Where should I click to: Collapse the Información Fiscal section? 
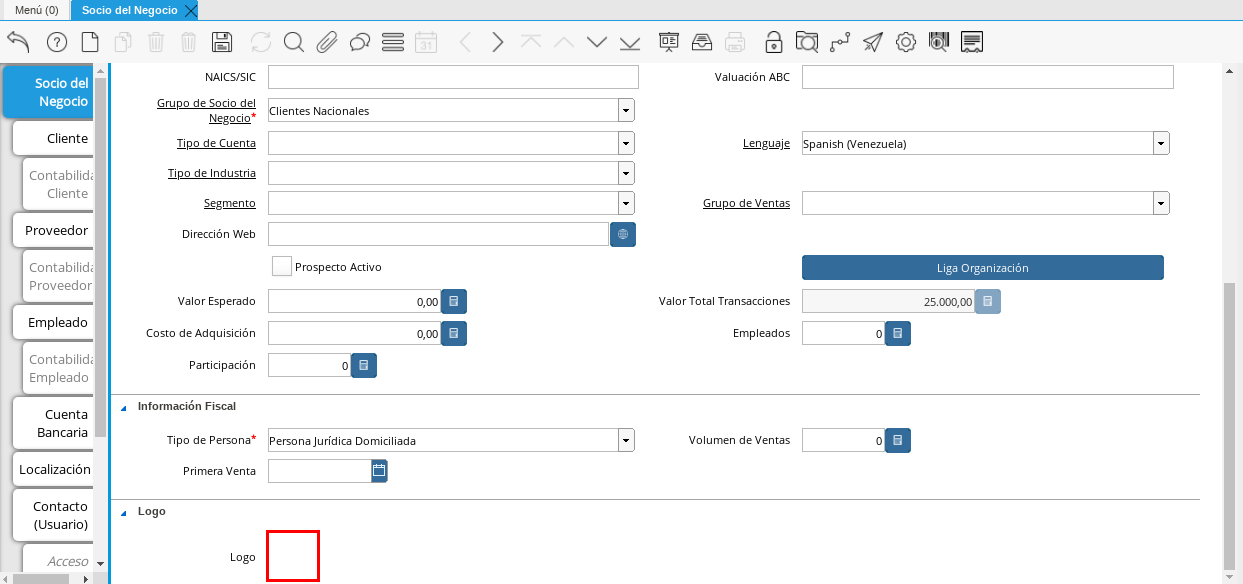(x=124, y=407)
